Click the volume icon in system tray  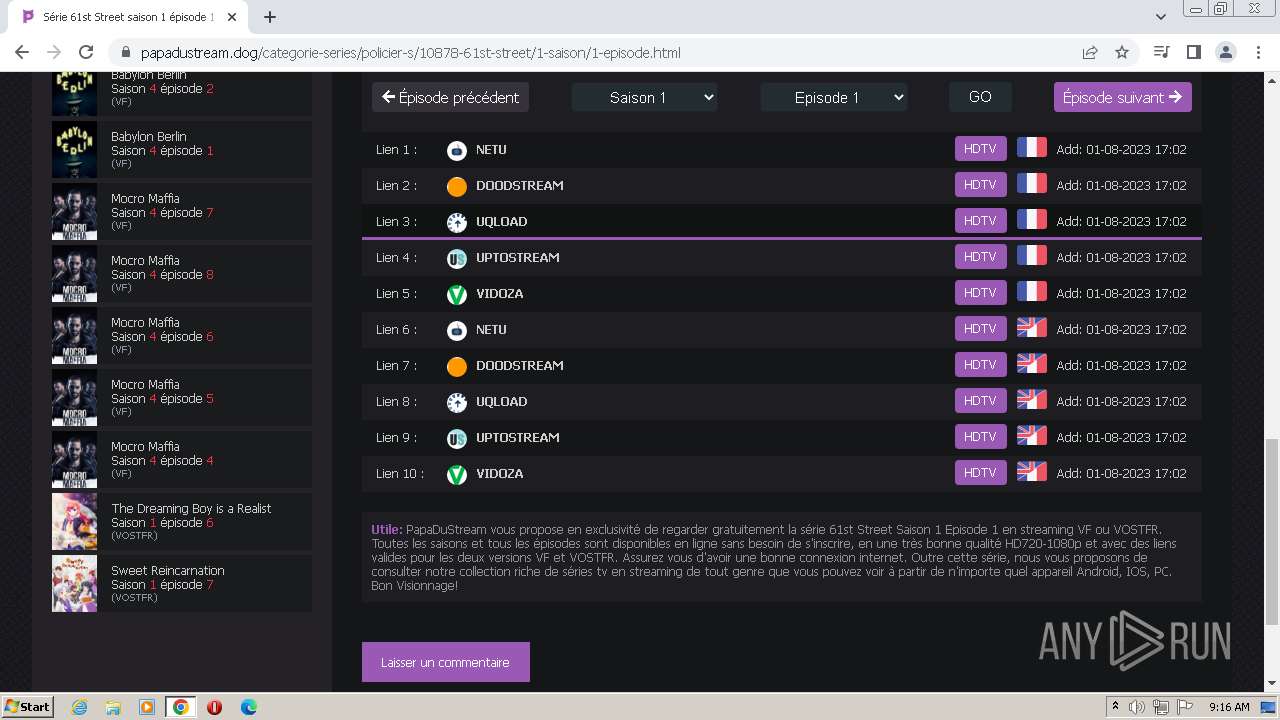pyautogui.click(x=1138, y=707)
